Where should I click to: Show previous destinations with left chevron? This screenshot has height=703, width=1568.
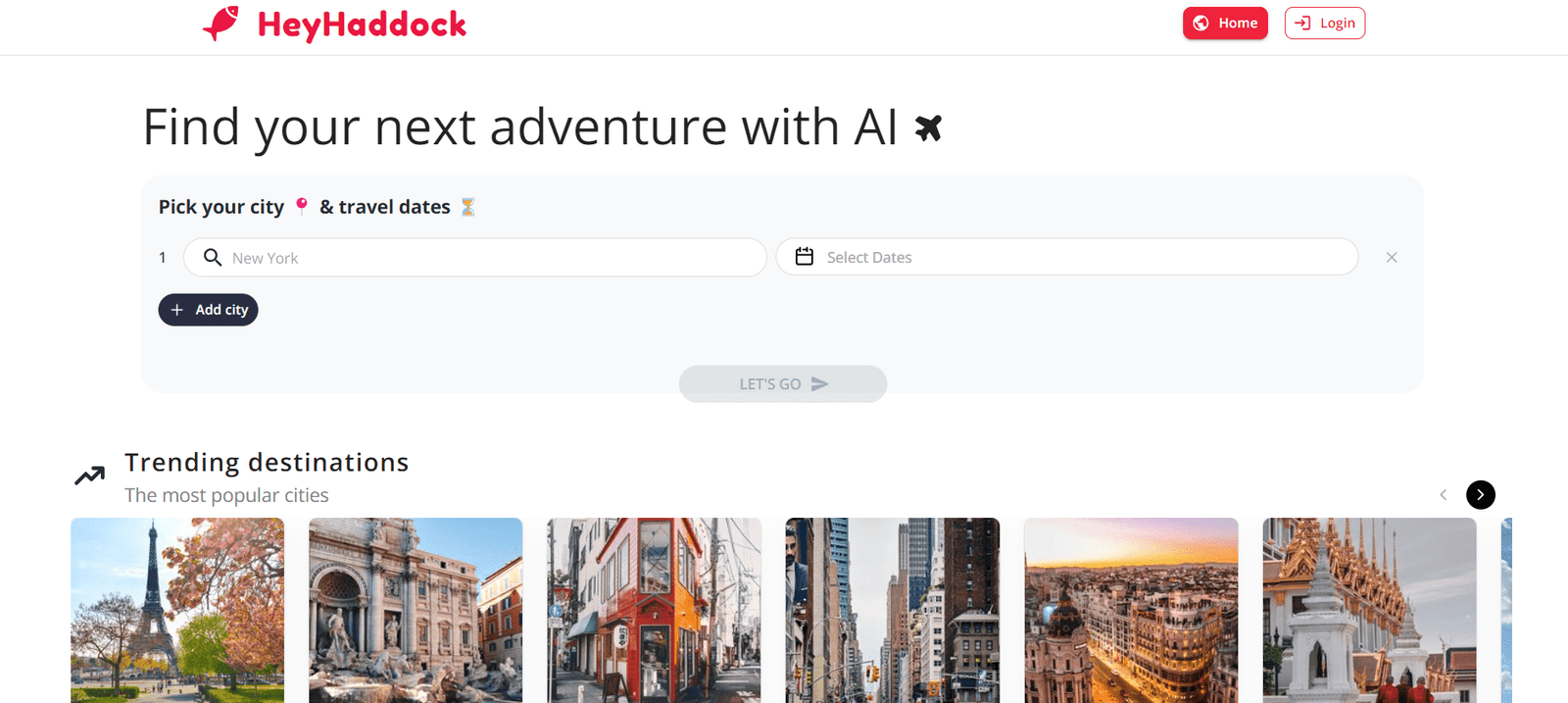coord(1443,494)
